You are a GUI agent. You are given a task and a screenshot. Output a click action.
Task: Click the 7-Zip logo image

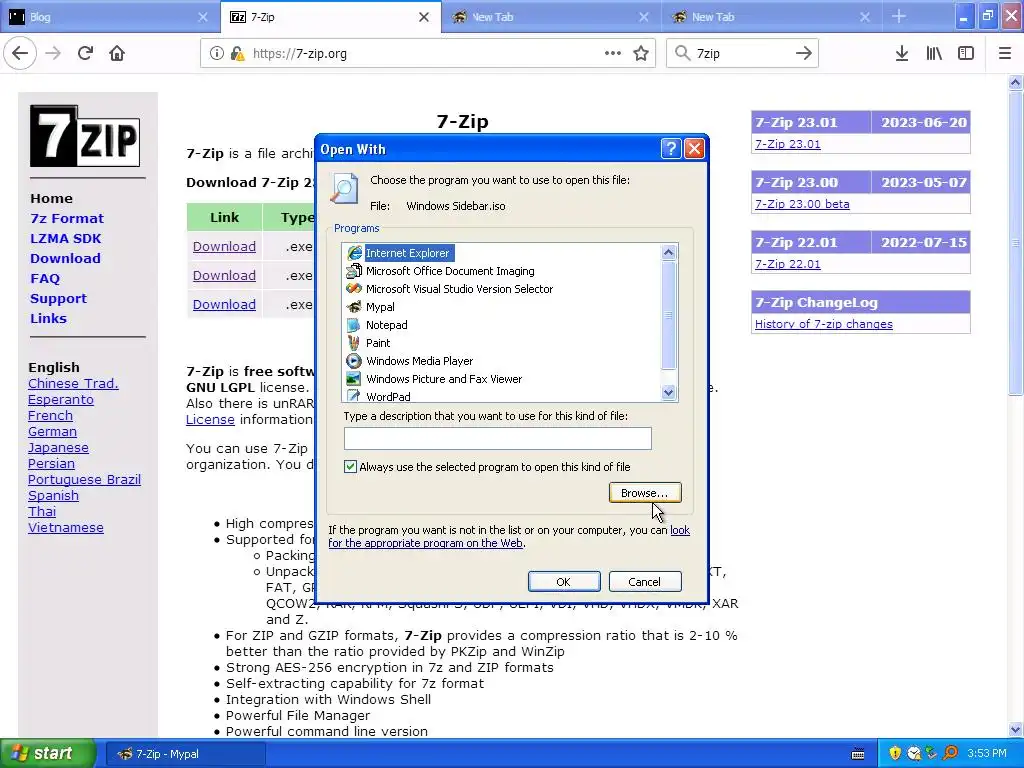pos(85,136)
